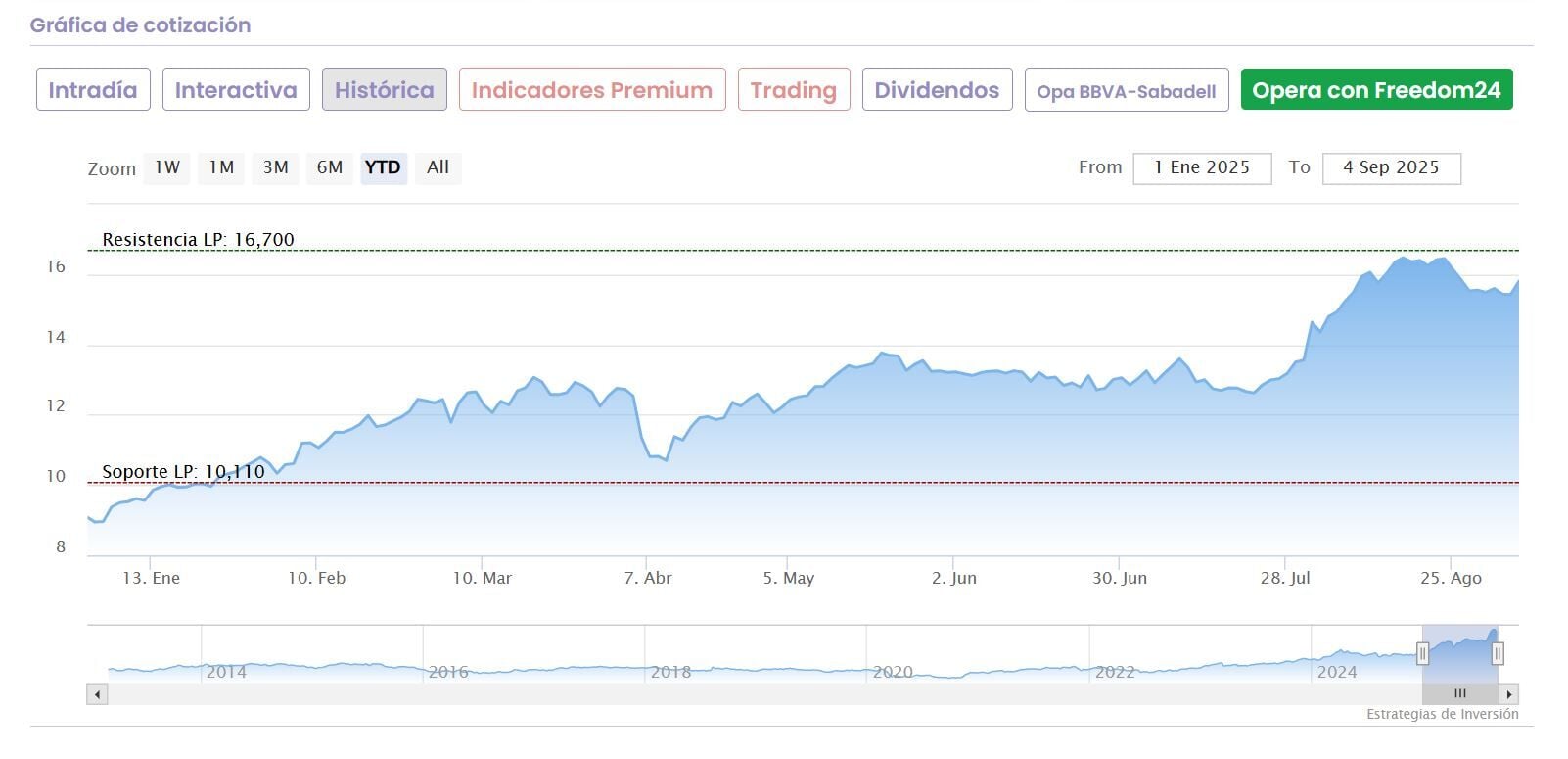Show the Dividendos tab

click(x=937, y=90)
